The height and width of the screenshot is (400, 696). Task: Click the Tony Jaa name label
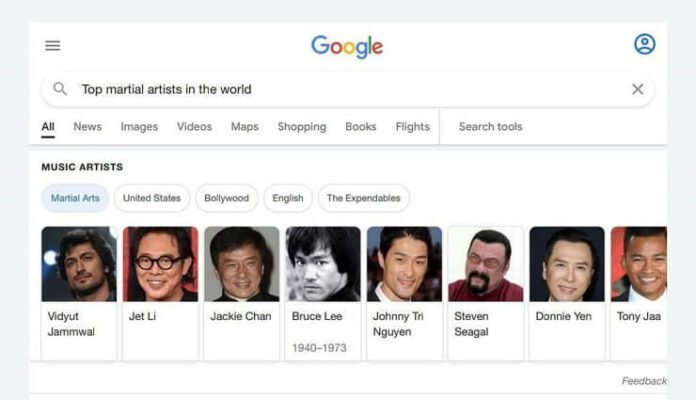pos(639,317)
